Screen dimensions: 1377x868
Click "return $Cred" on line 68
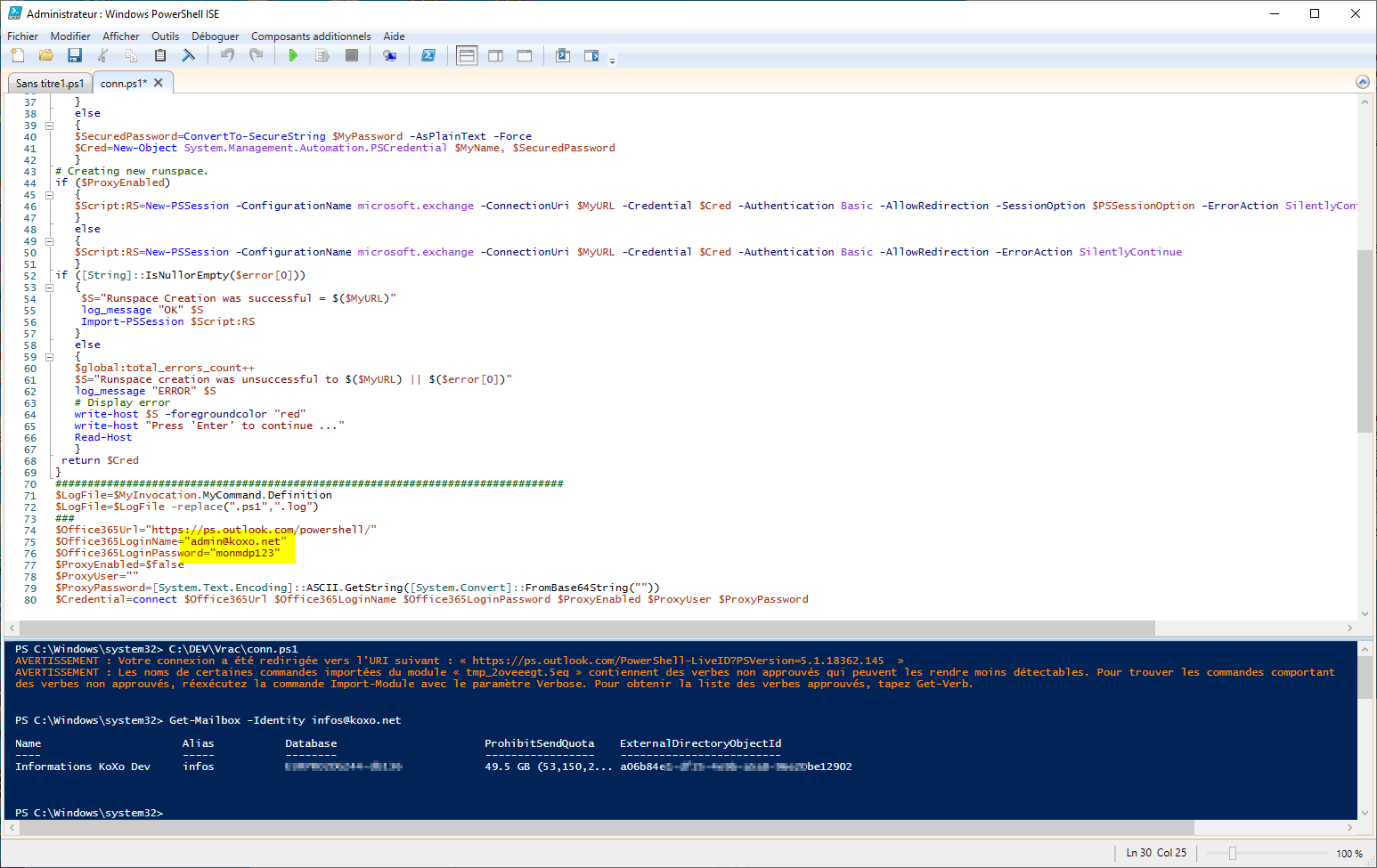coord(101,460)
